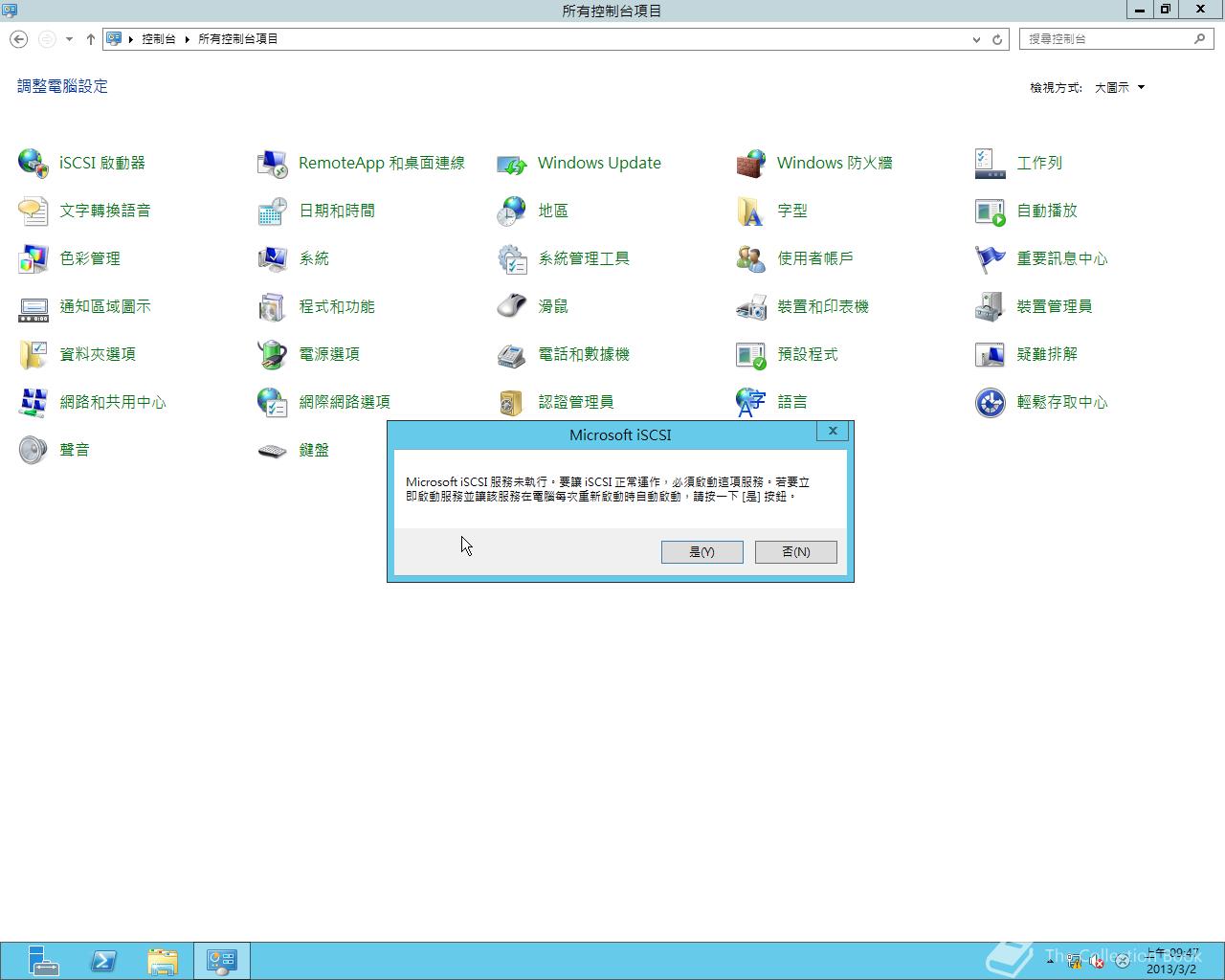Image resolution: width=1225 pixels, height=980 pixels.
Task: Click the taskbar clock date
Action: click(1172, 969)
